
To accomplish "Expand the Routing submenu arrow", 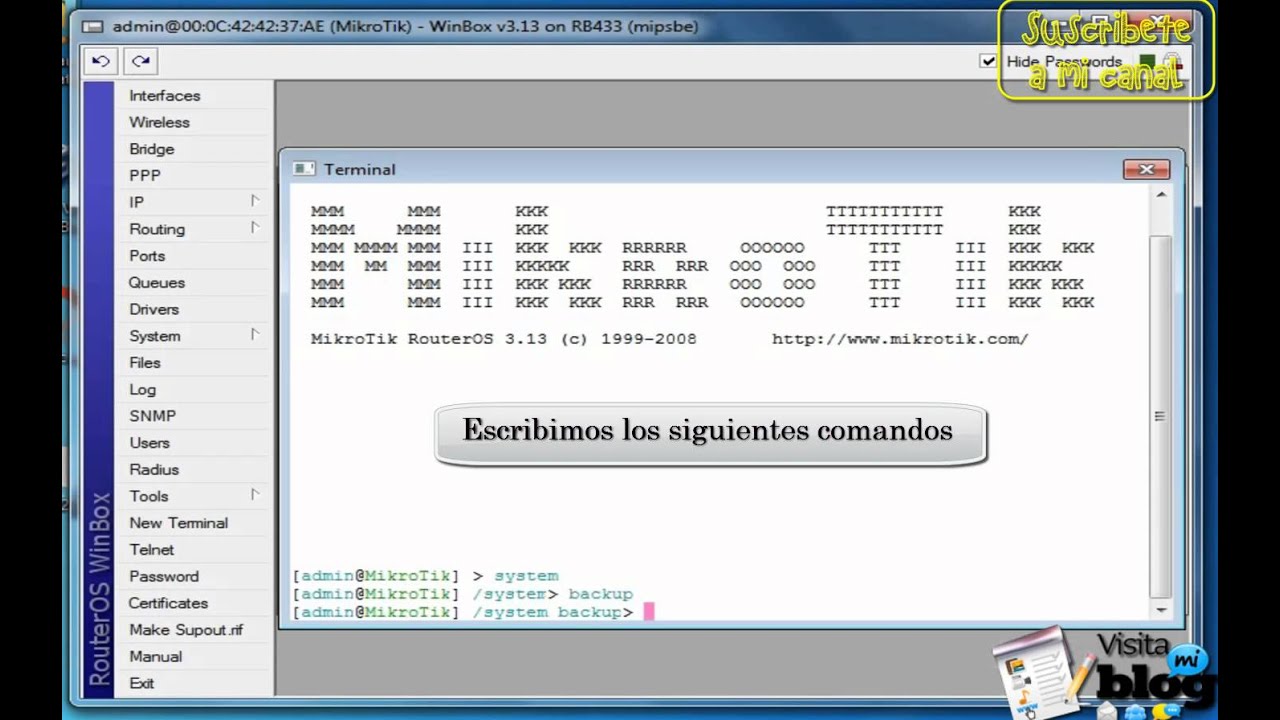I will point(255,228).
